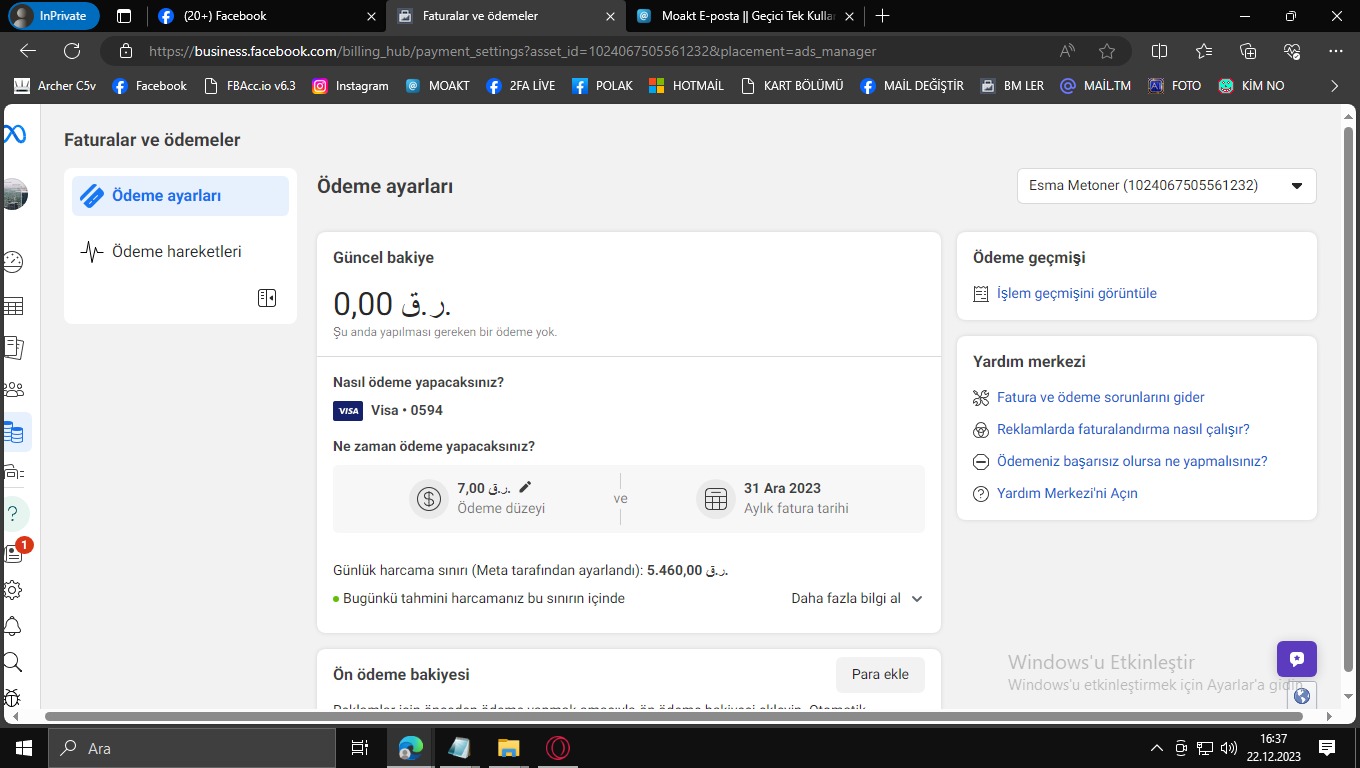Open the KART BÖLÜMÜ bookmark
The height and width of the screenshot is (768, 1360).
pyautogui.click(x=793, y=86)
